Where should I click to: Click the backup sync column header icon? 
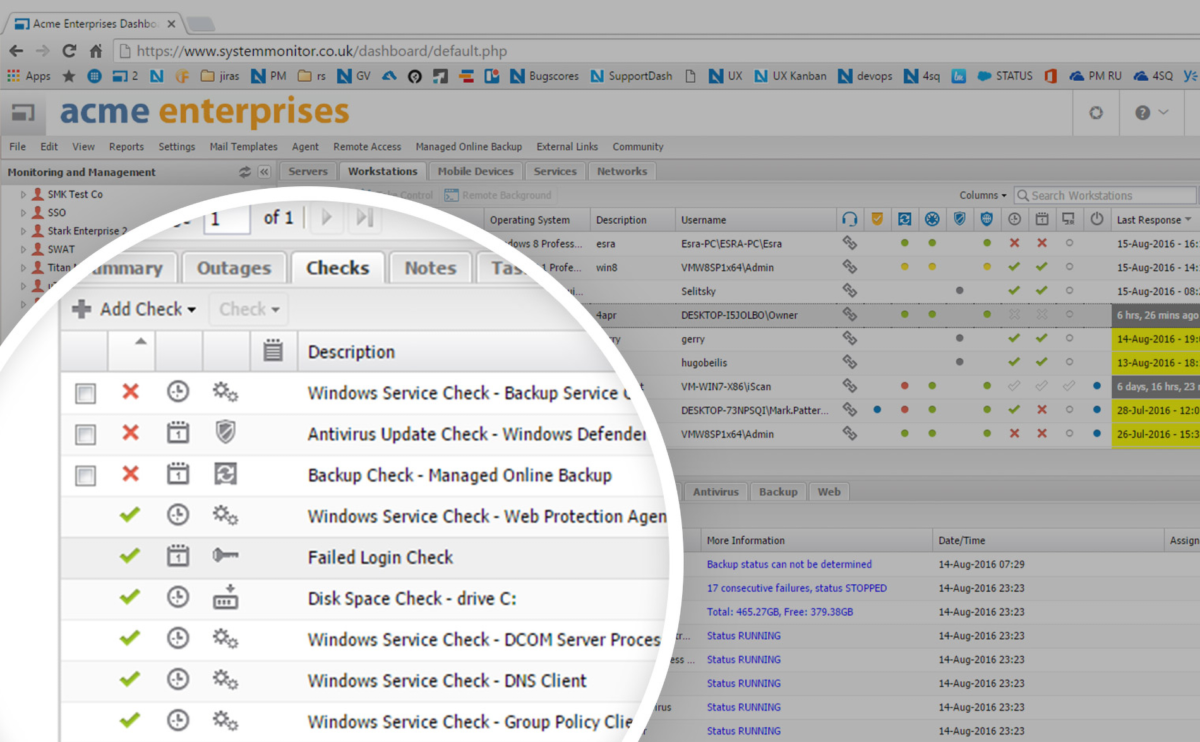tap(904, 219)
